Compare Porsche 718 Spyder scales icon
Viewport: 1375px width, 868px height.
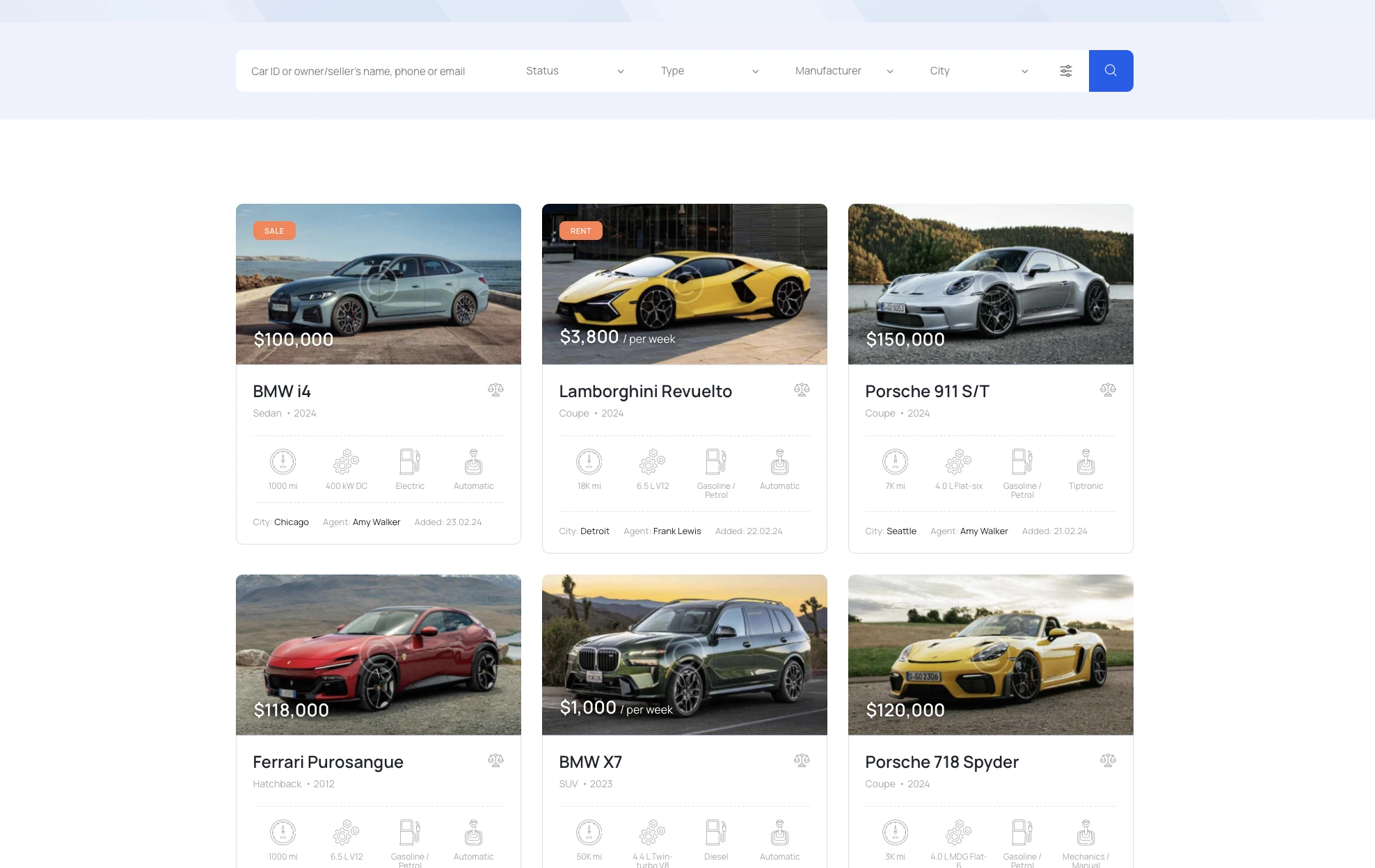(1108, 761)
